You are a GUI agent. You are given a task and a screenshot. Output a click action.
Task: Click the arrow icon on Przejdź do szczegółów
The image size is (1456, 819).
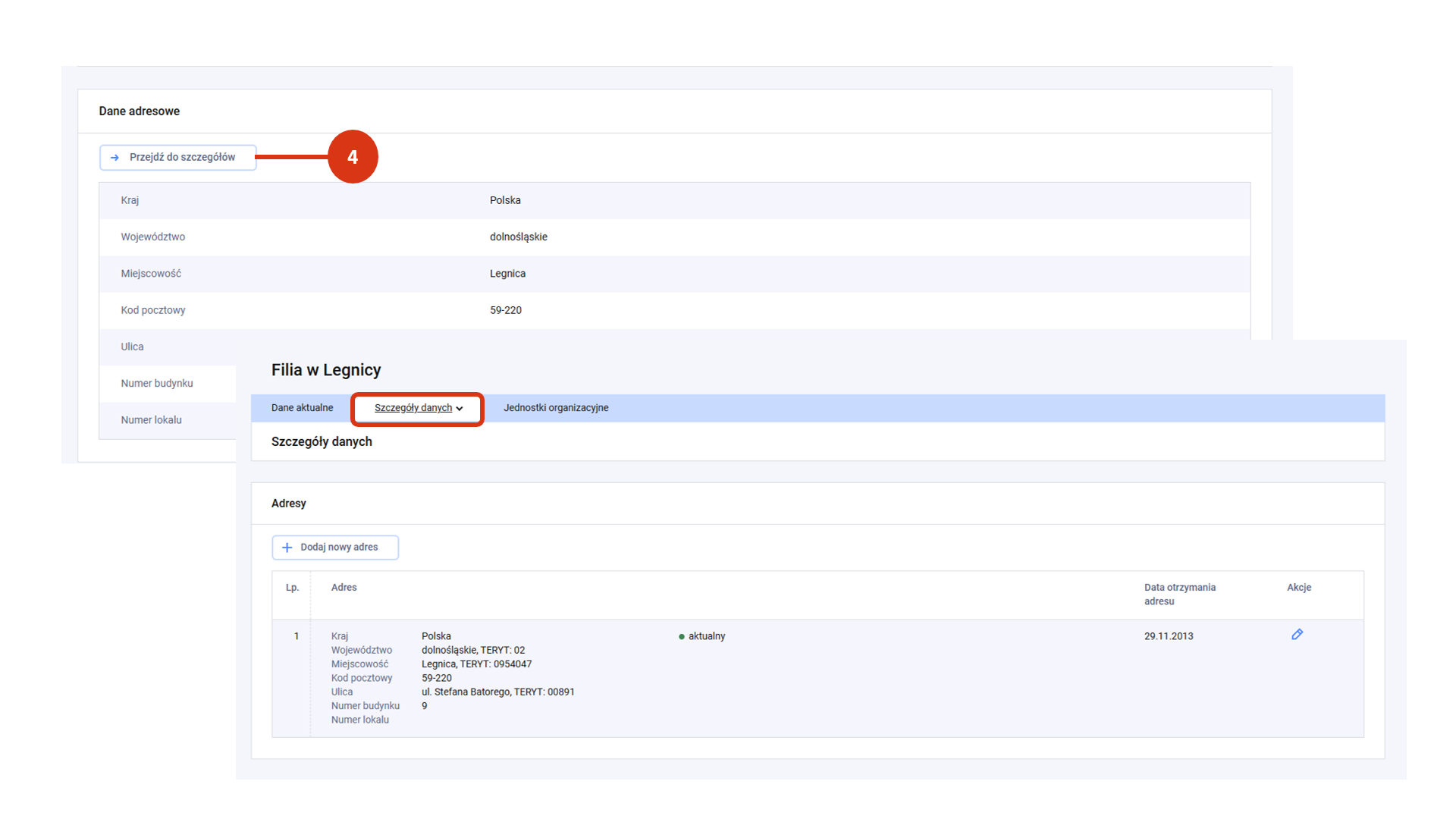coord(115,158)
